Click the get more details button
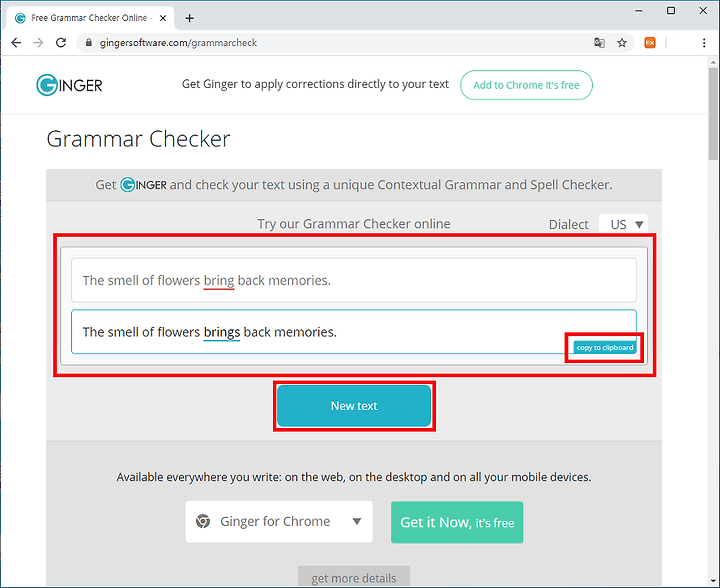The image size is (720, 588). pos(354,577)
